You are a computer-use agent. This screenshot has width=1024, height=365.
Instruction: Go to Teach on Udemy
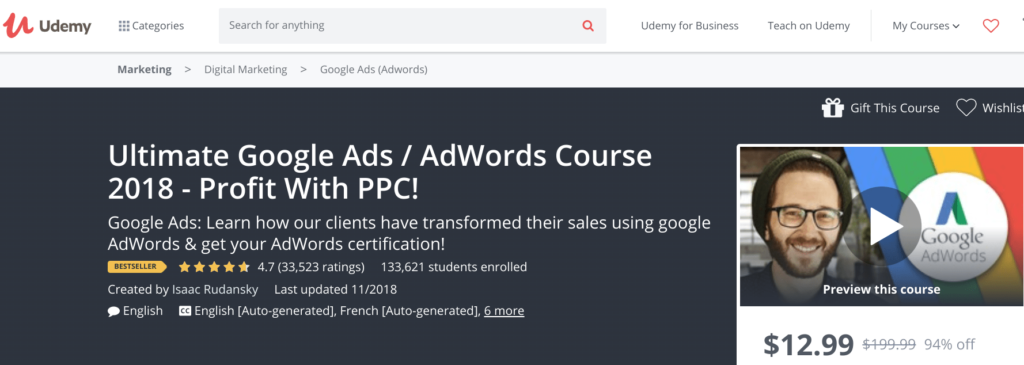click(x=808, y=26)
